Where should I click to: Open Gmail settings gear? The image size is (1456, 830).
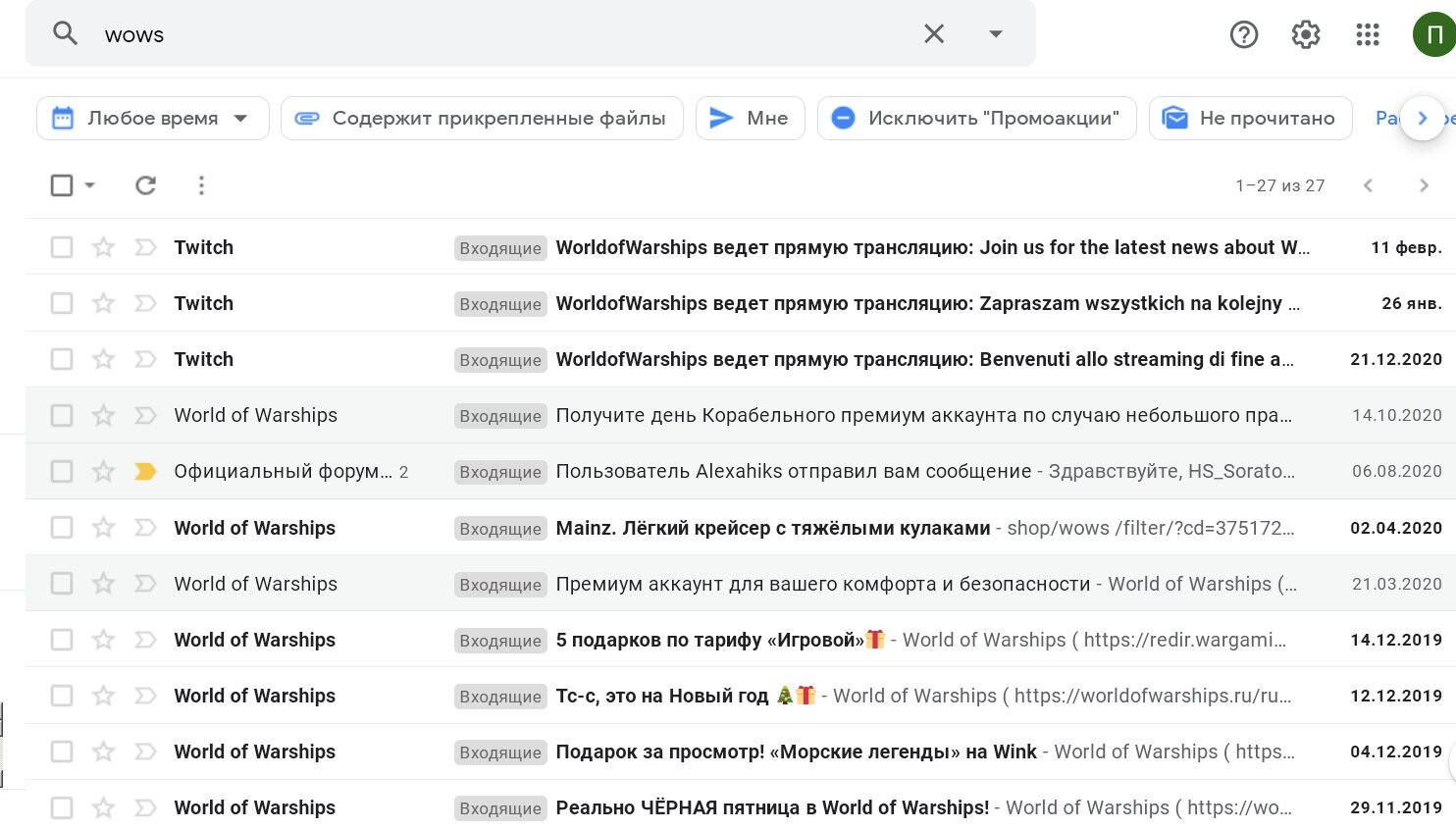1306,34
